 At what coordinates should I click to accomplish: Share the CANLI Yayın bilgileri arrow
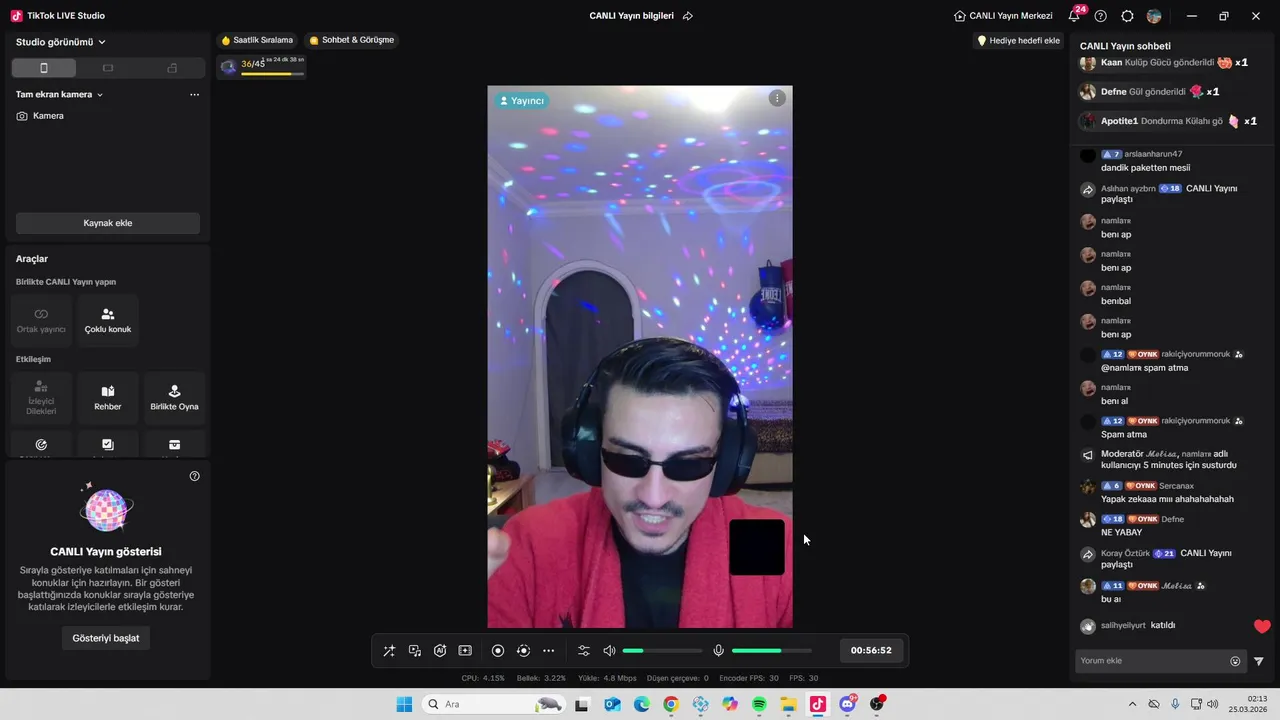(688, 16)
